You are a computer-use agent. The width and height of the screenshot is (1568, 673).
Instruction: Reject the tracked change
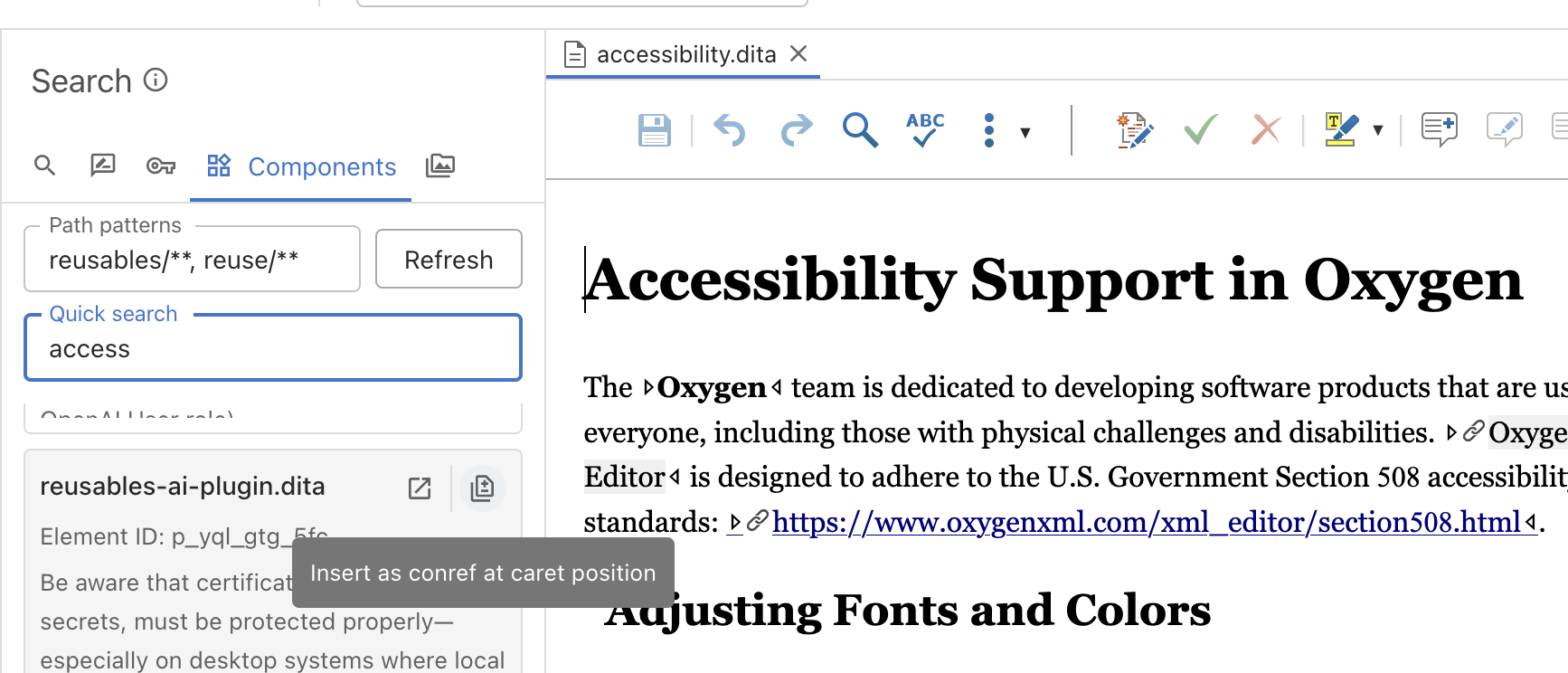click(1266, 129)
